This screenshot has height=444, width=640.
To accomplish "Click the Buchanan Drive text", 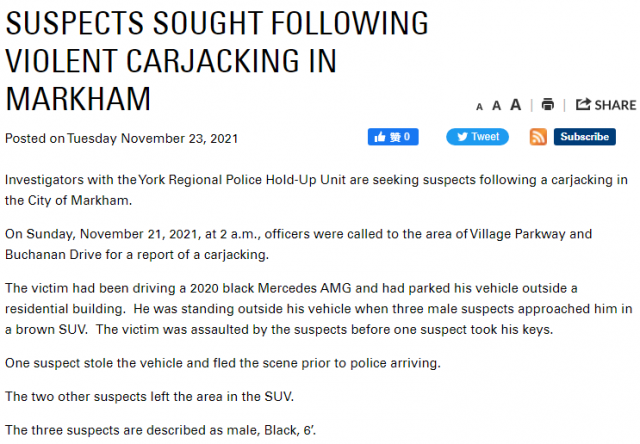I will tap(53, 255).
